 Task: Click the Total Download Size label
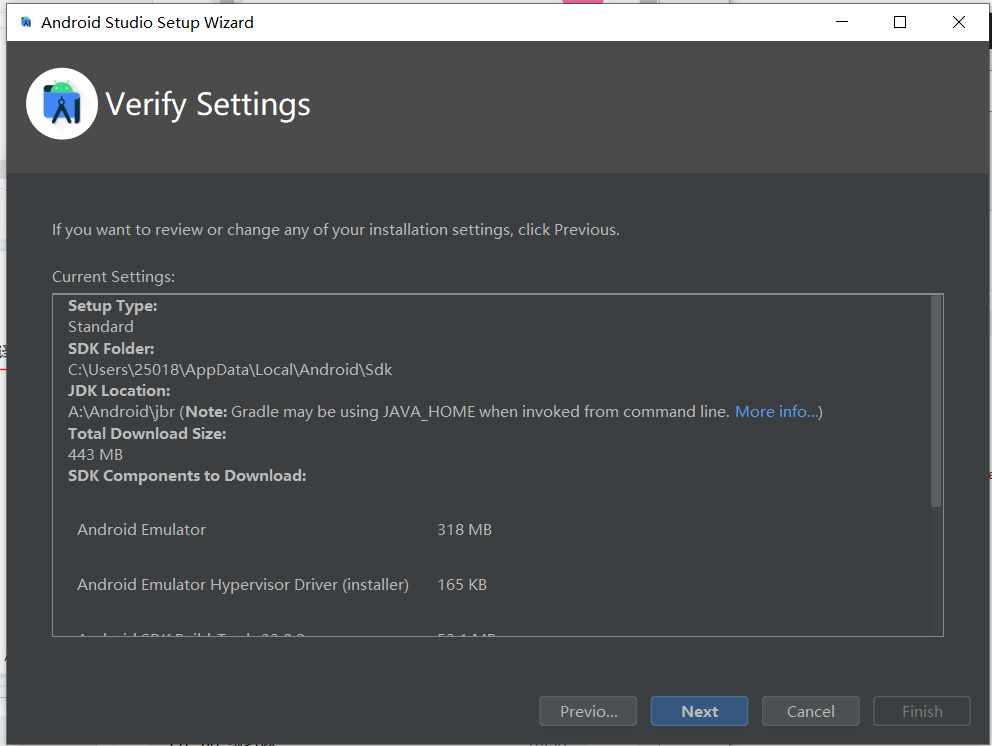147,433
